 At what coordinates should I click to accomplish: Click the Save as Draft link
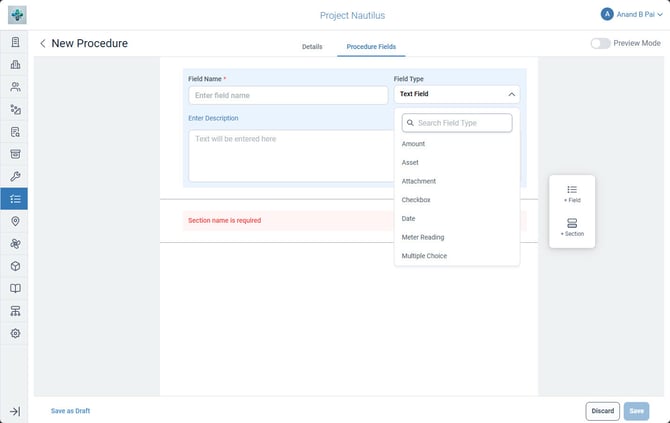(x=71, y=411)
